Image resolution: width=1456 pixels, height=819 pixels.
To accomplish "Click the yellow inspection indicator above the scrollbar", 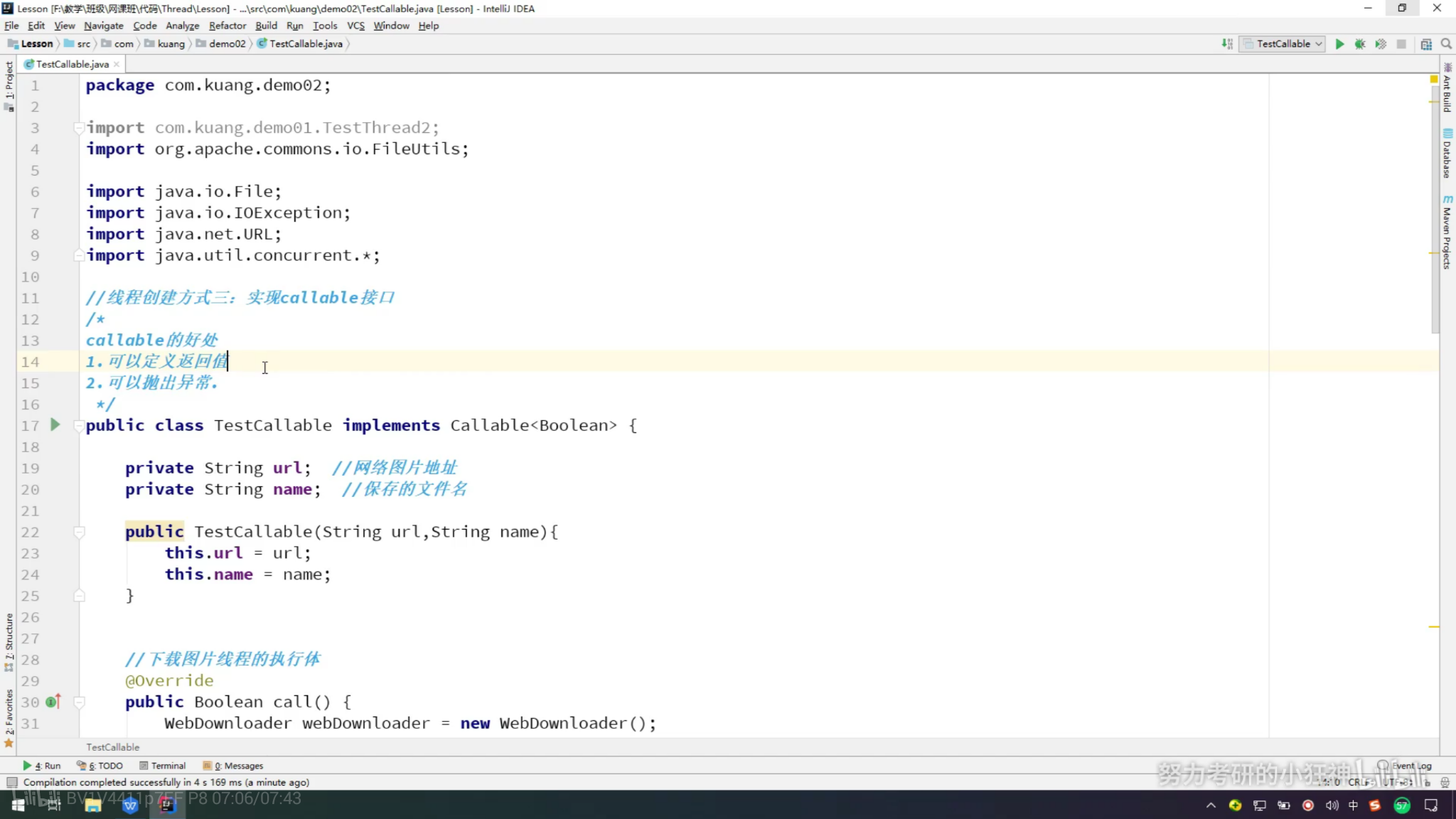I will pos(1434,79).
